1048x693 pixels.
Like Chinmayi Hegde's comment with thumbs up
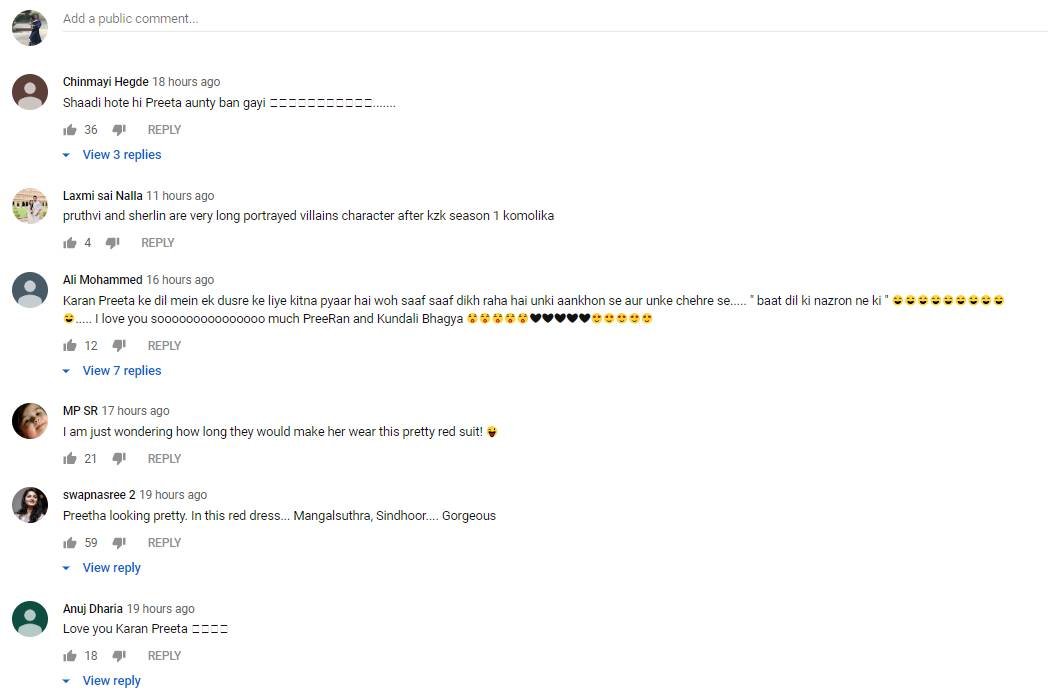70,130
